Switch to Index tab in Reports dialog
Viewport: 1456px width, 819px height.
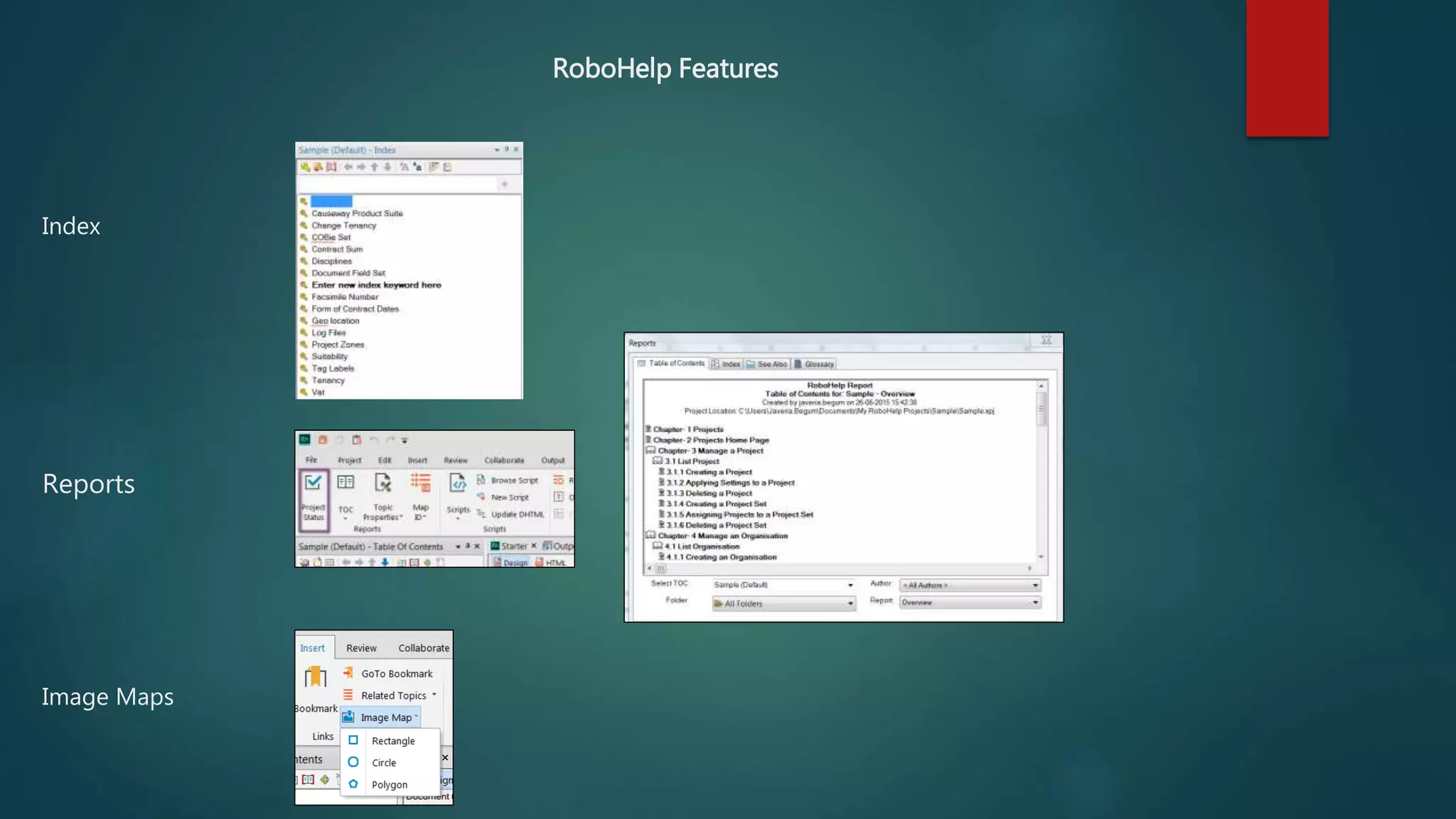[x=726, y=364]
